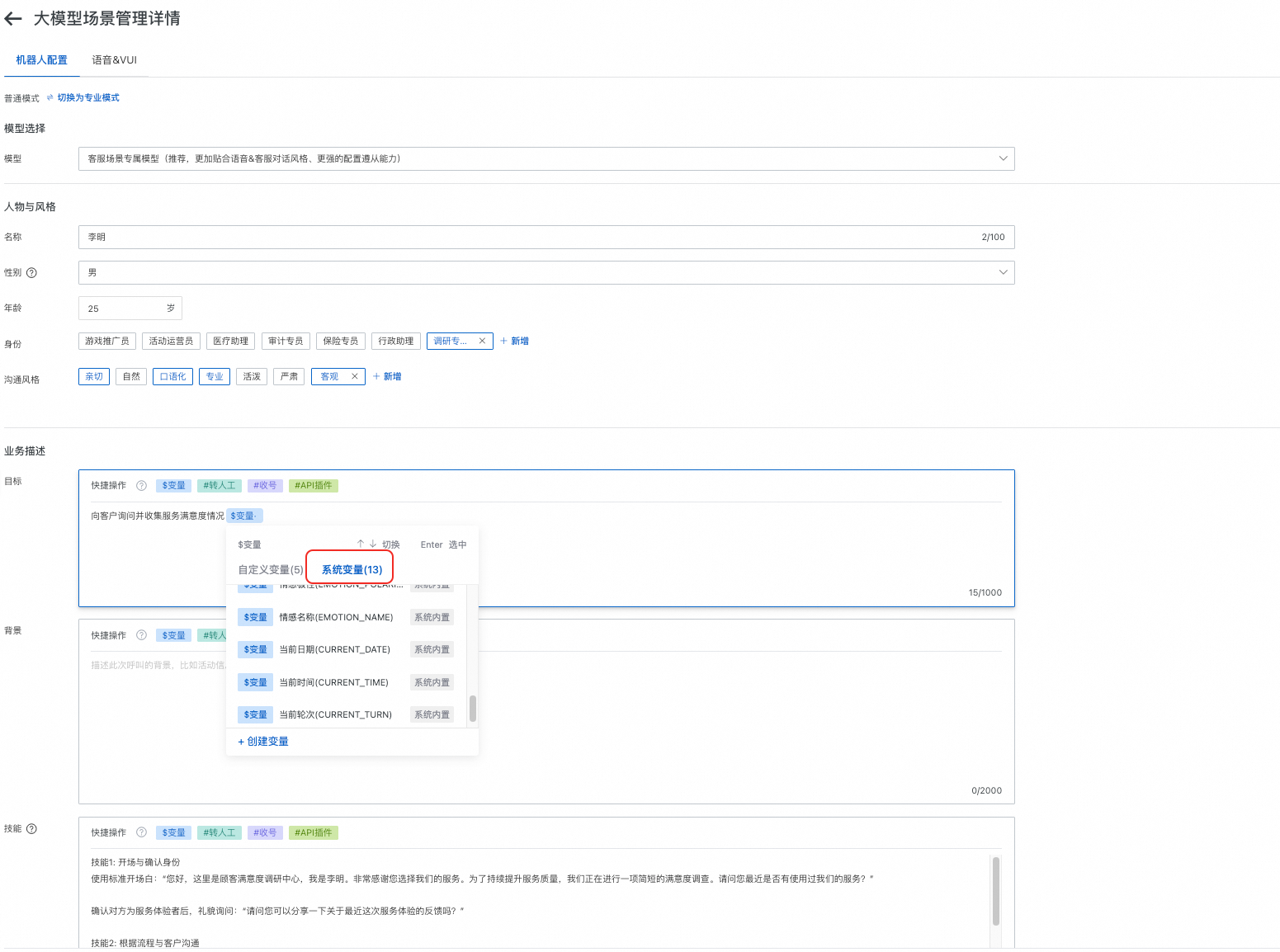Select identity tag 游戏推广员
1280x952 pixels.
pos(107,341)
